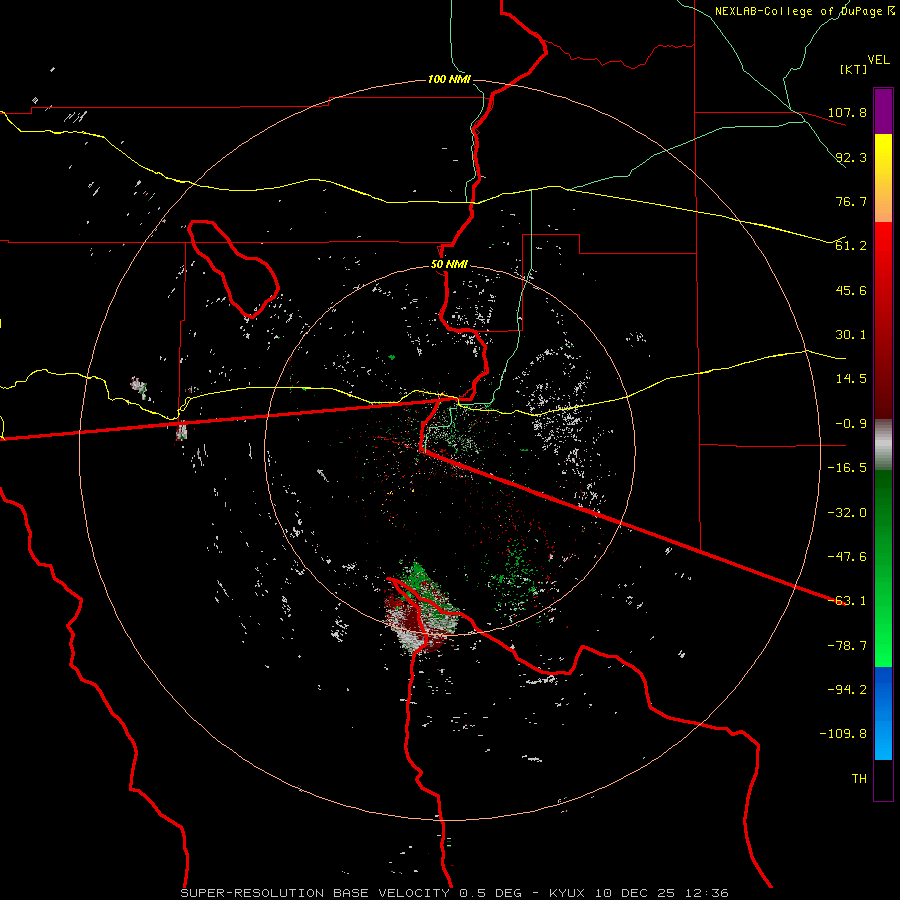This screenshot has width=900, height=900.
Task: Click the 14.5 velocity scale value
Action: coord(851,379)
